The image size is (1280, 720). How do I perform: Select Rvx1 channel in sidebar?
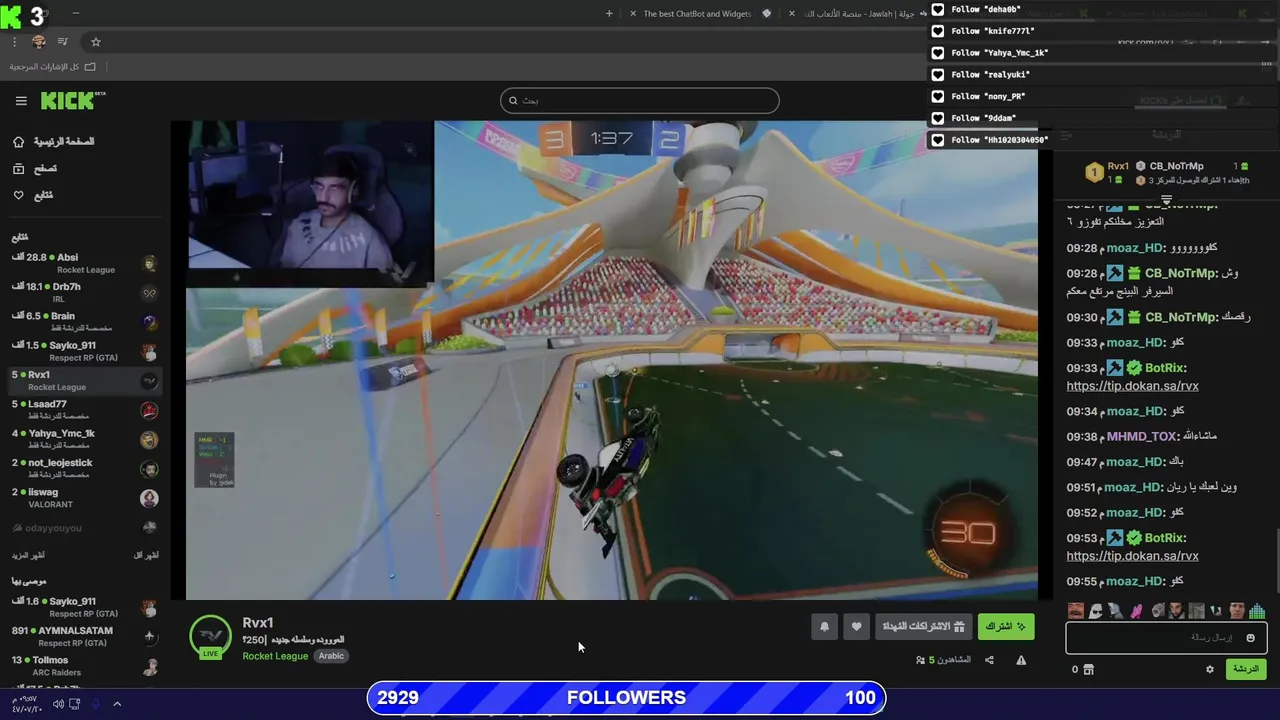pyautogui.click(x=84, y=380)
